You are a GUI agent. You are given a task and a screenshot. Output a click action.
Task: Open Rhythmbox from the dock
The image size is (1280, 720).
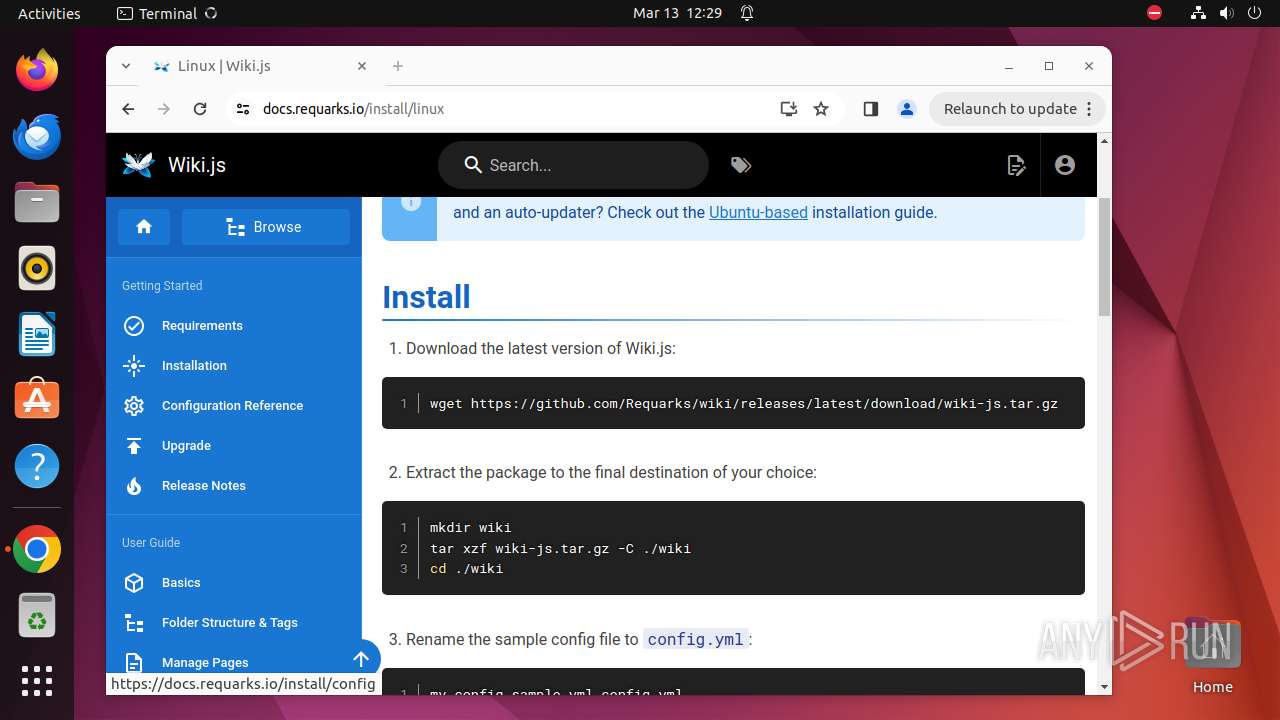pyautogui.click(x=37, y=269)
